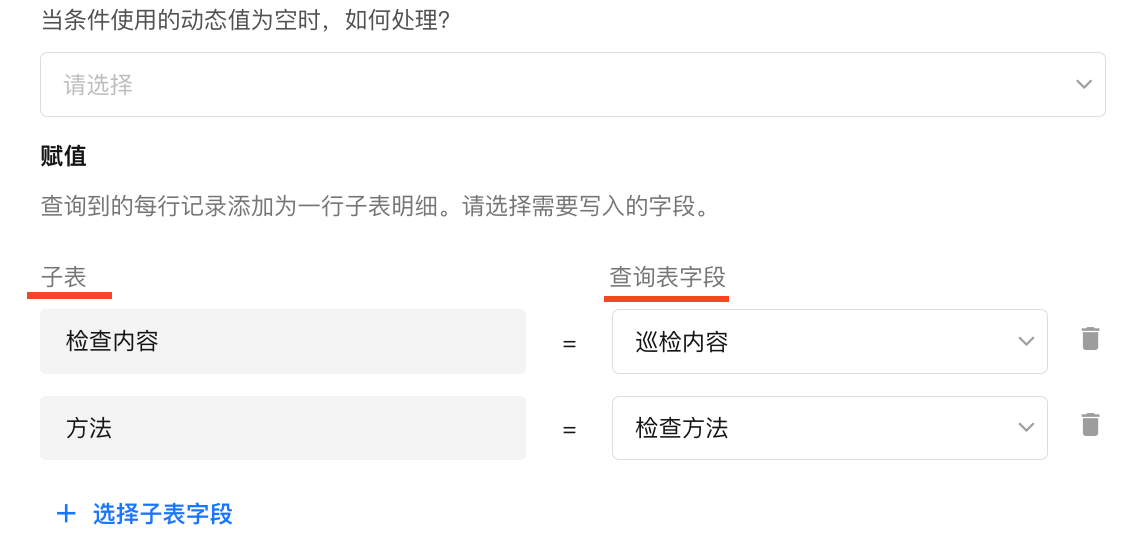1144x558 pixels.
Task: Delete the 检查内容 mapping row
Action: point(1090,339)
